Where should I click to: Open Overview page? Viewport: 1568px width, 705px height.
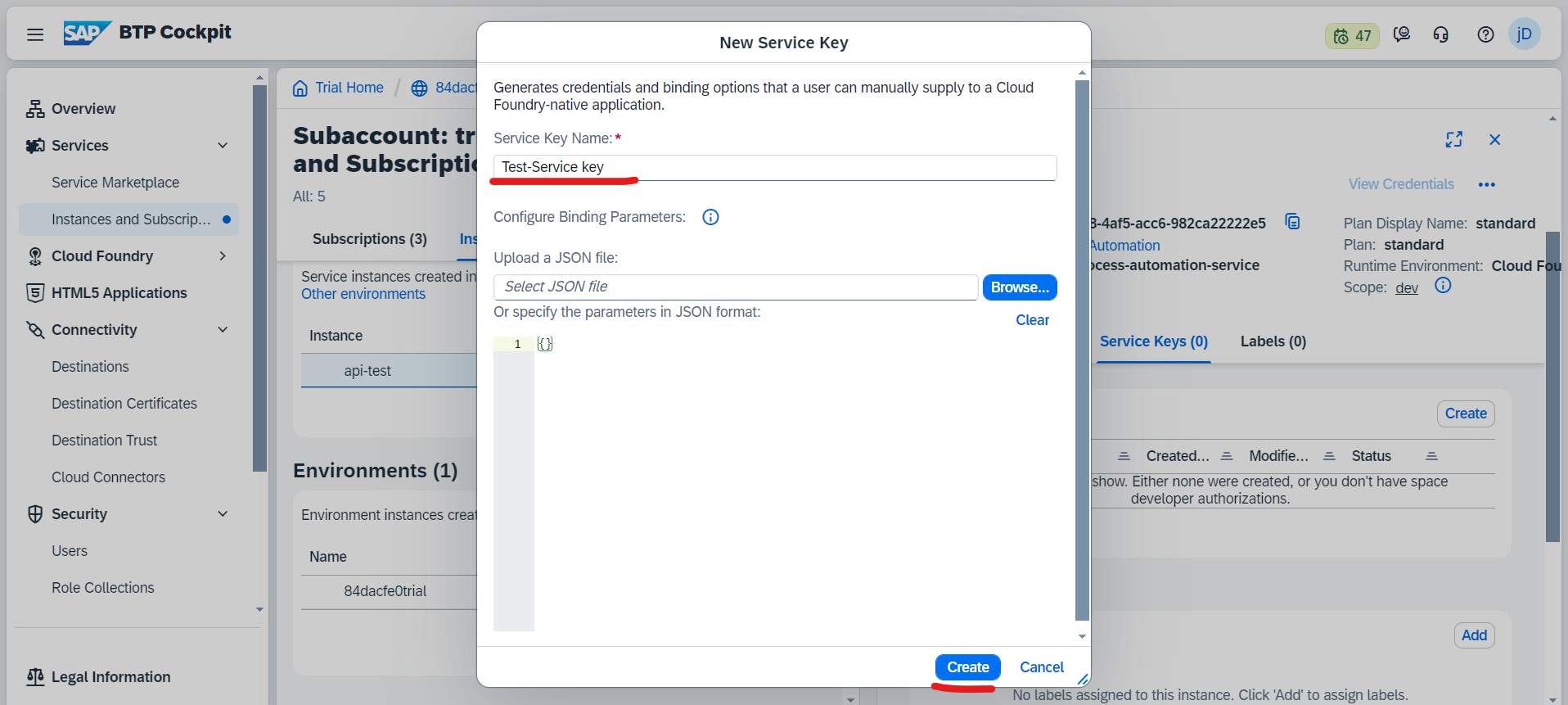pyautogui.click(x=83, y=109)
